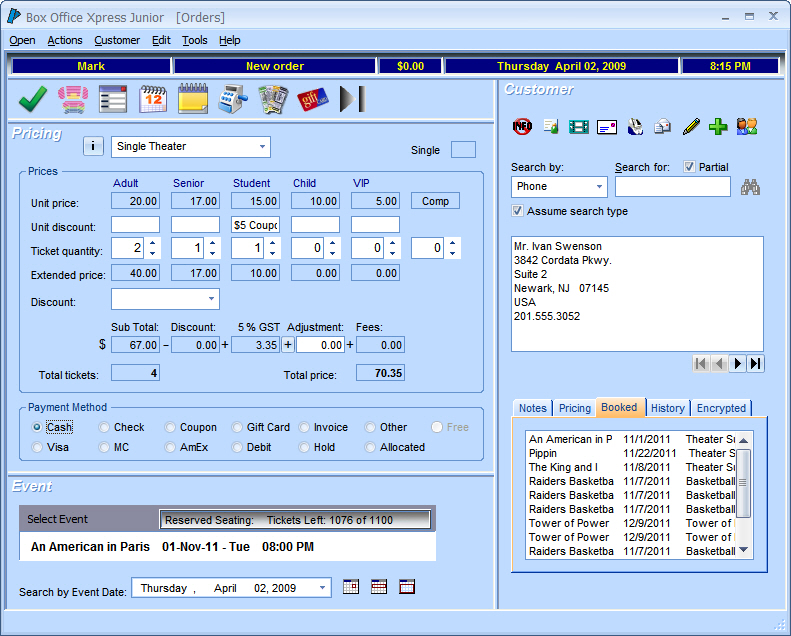Viewport: 791px width, 636px height.
Task: Open the Tools menu
Action: 194,40
